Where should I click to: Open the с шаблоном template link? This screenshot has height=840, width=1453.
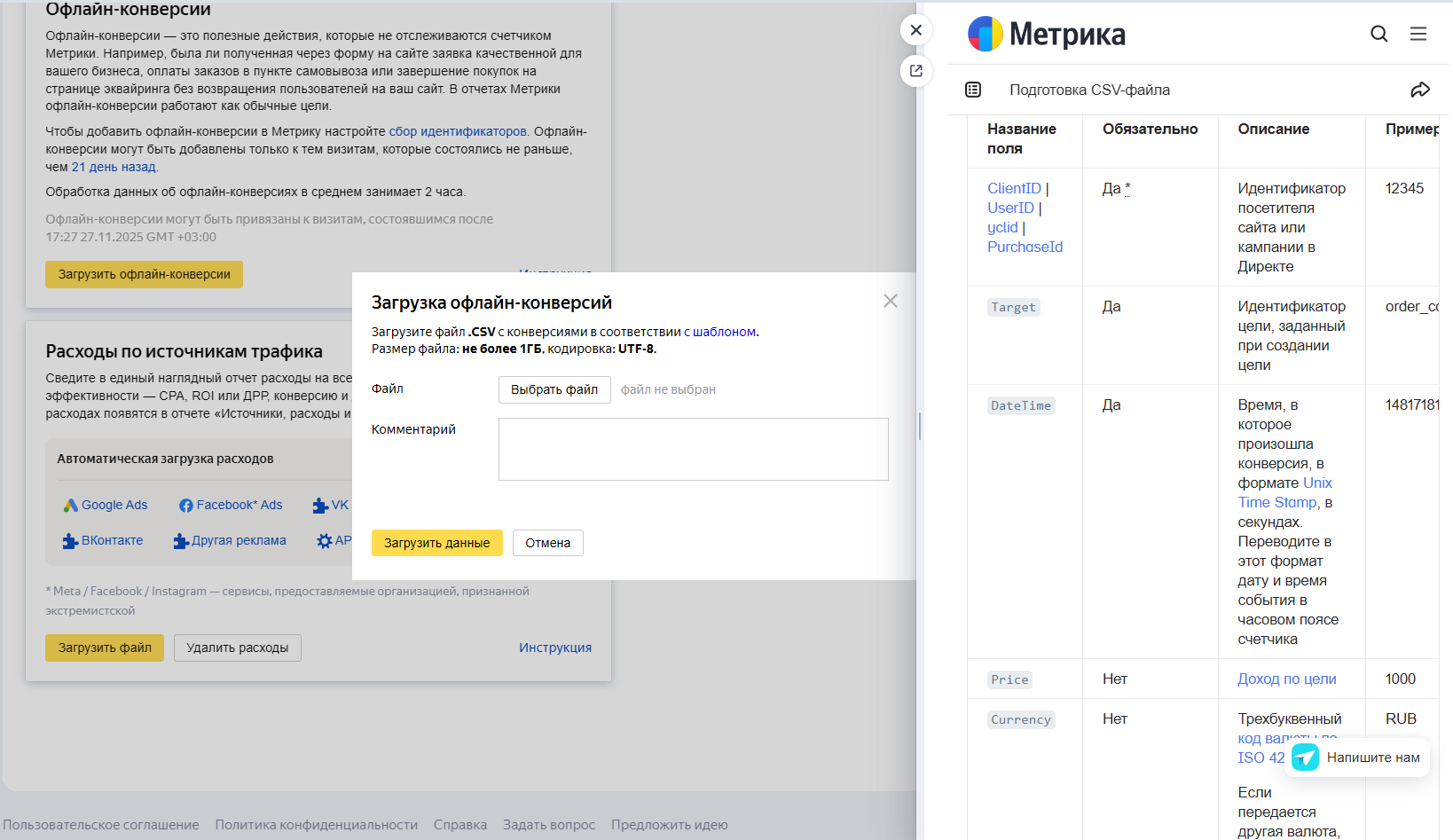(x=719, y=331)
